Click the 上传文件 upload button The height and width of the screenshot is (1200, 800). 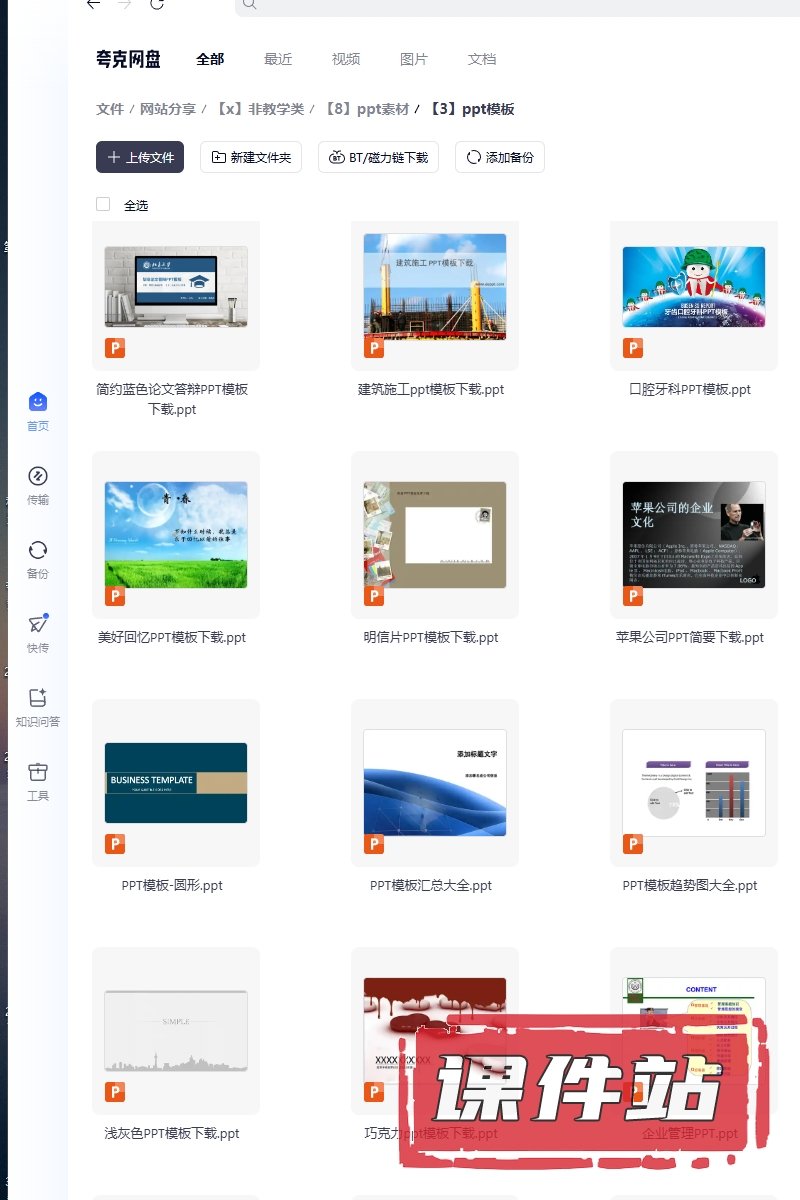pos(140,157)
